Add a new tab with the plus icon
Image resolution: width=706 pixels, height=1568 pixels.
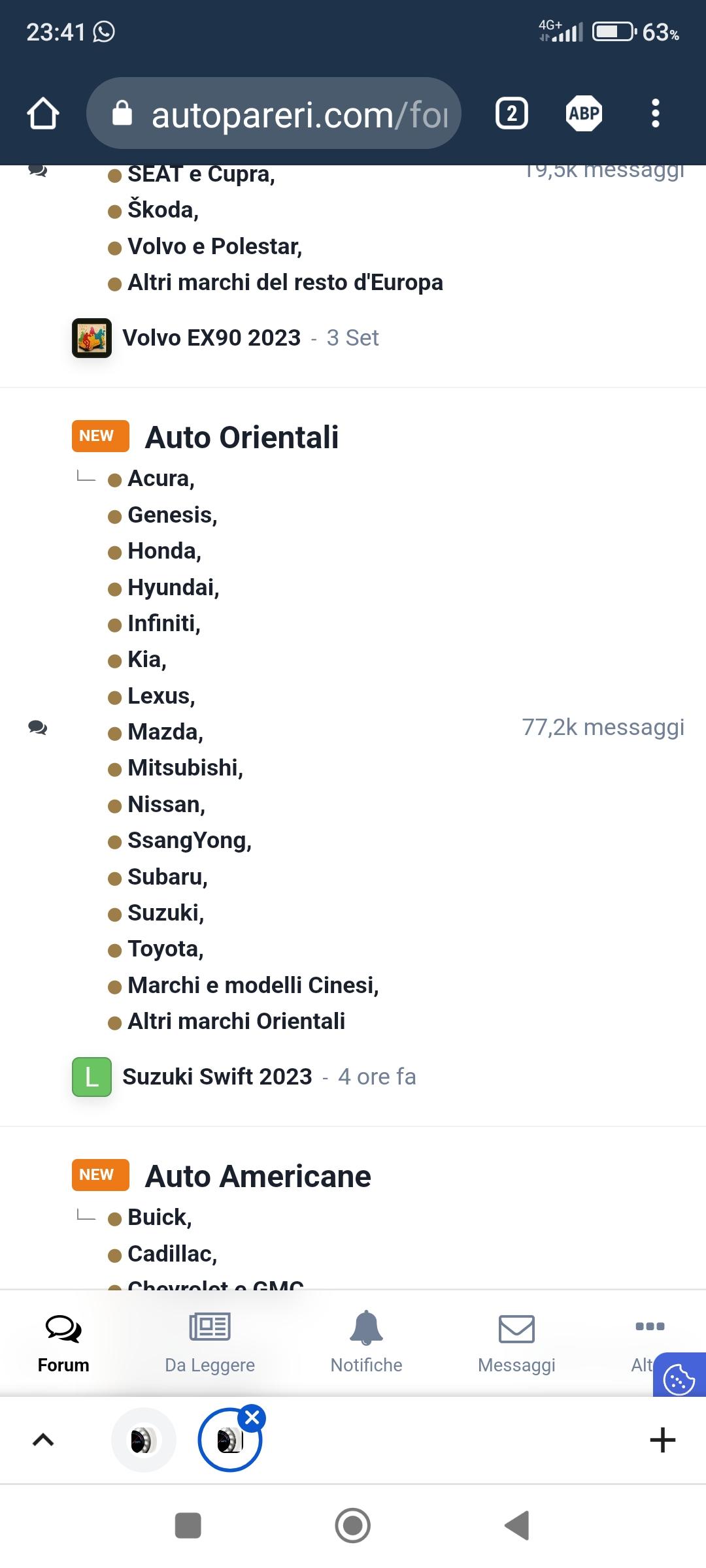point(662,1440)
